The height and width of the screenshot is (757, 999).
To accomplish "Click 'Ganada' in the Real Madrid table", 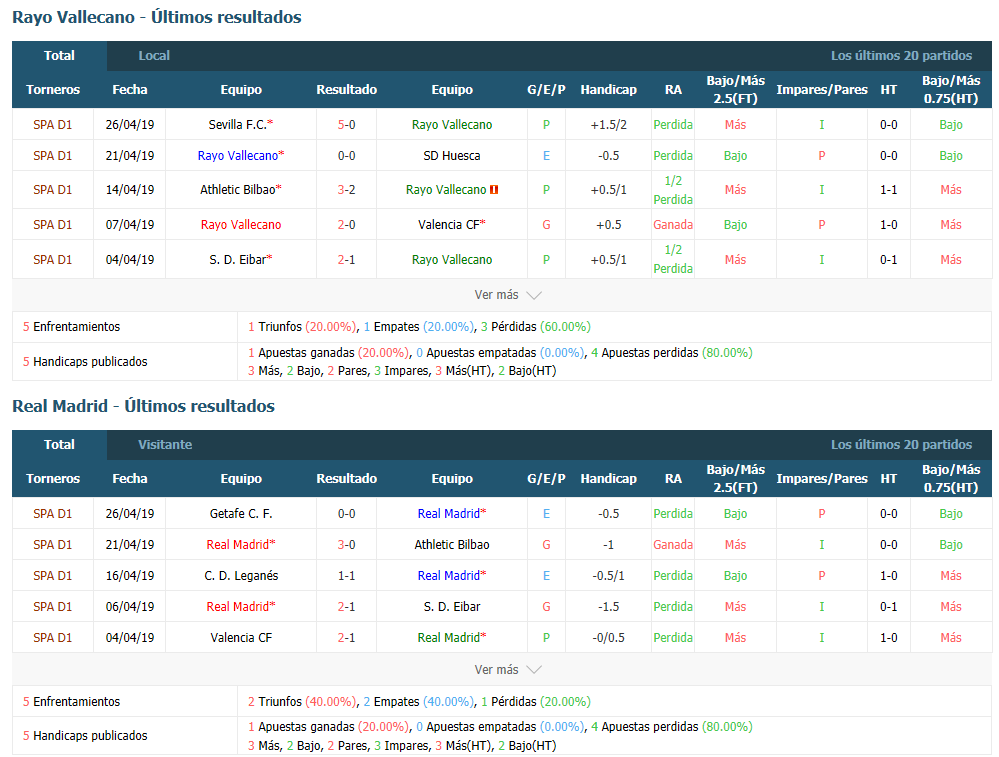I will pyautogui.click(x=673, y=545).
